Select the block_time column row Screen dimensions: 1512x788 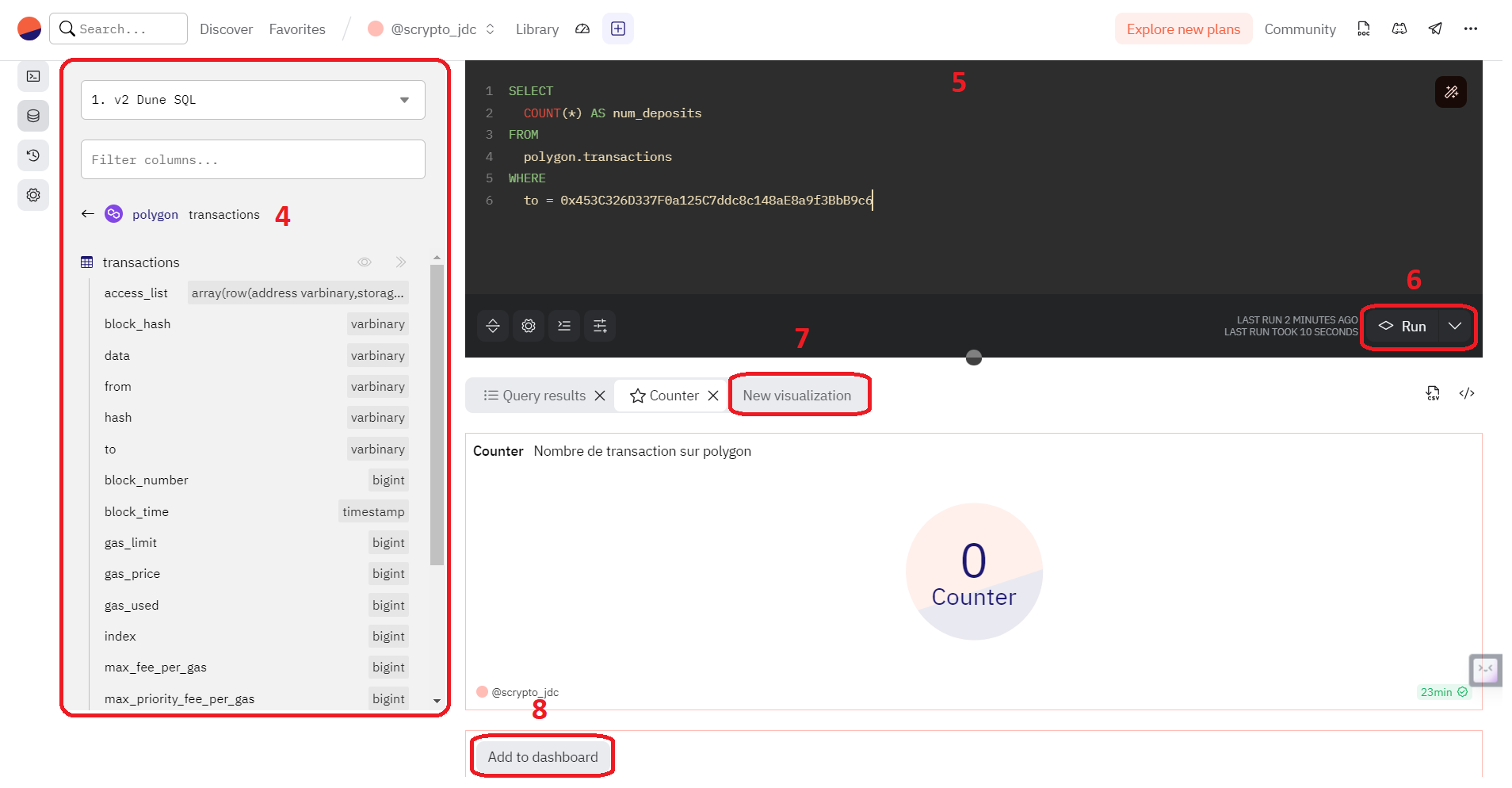pos(256,512)
